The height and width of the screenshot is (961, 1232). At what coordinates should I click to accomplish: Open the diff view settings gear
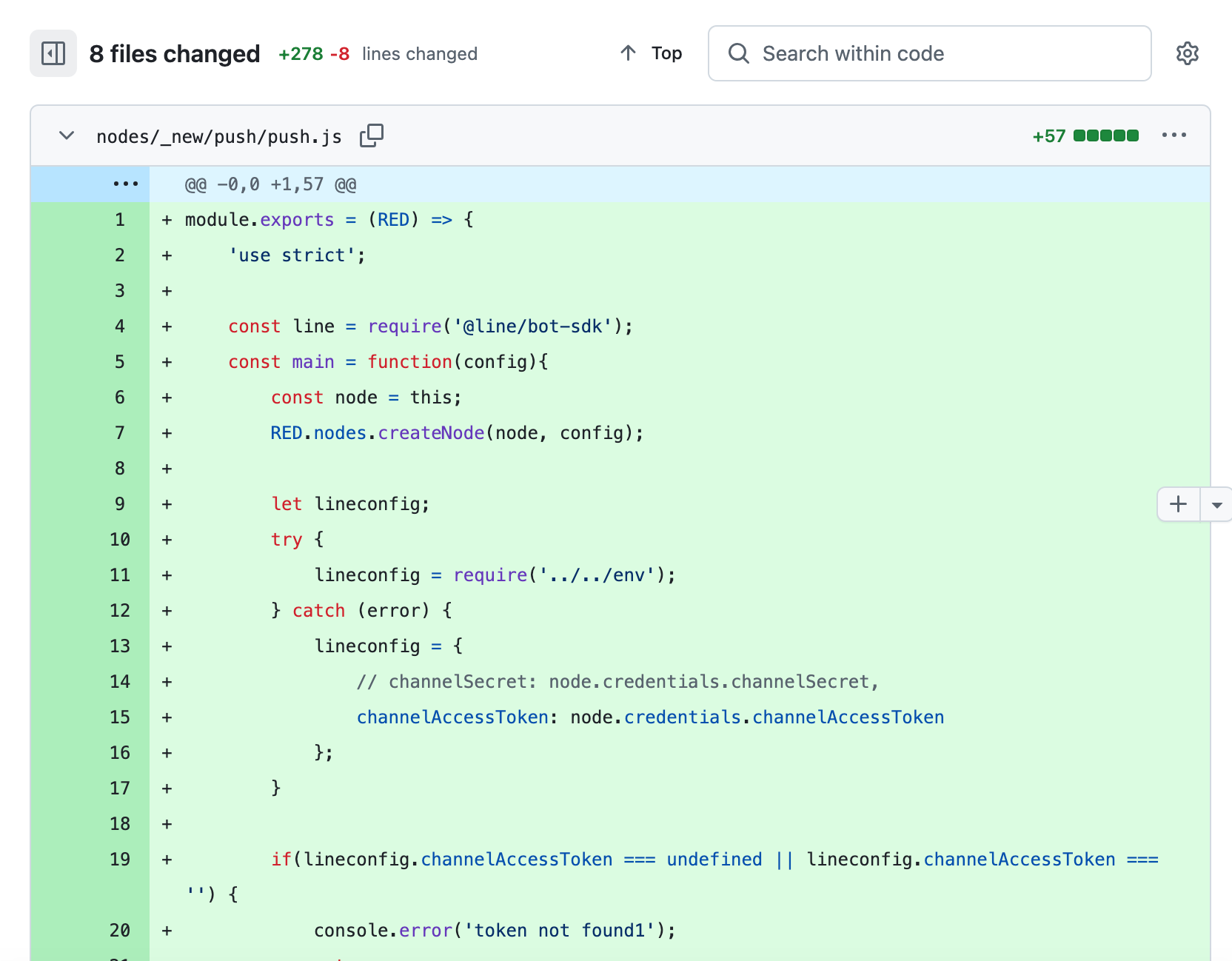point(1188,53)
